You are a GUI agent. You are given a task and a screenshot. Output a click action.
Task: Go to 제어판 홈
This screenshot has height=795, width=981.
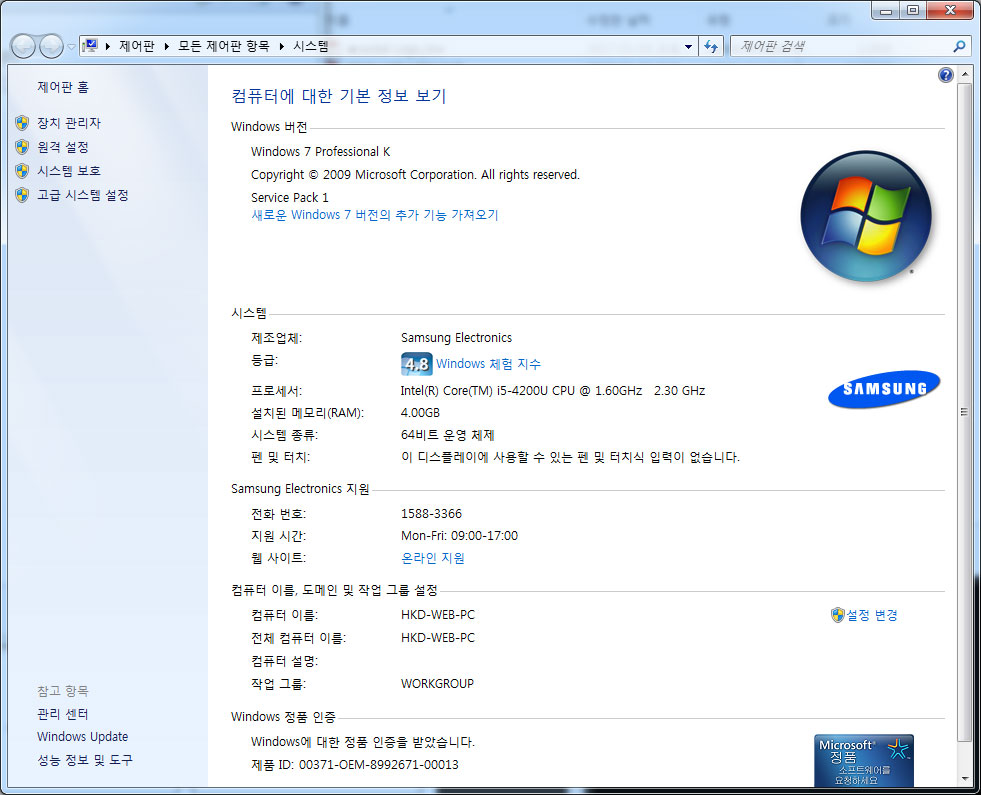(x=63, y=87)
